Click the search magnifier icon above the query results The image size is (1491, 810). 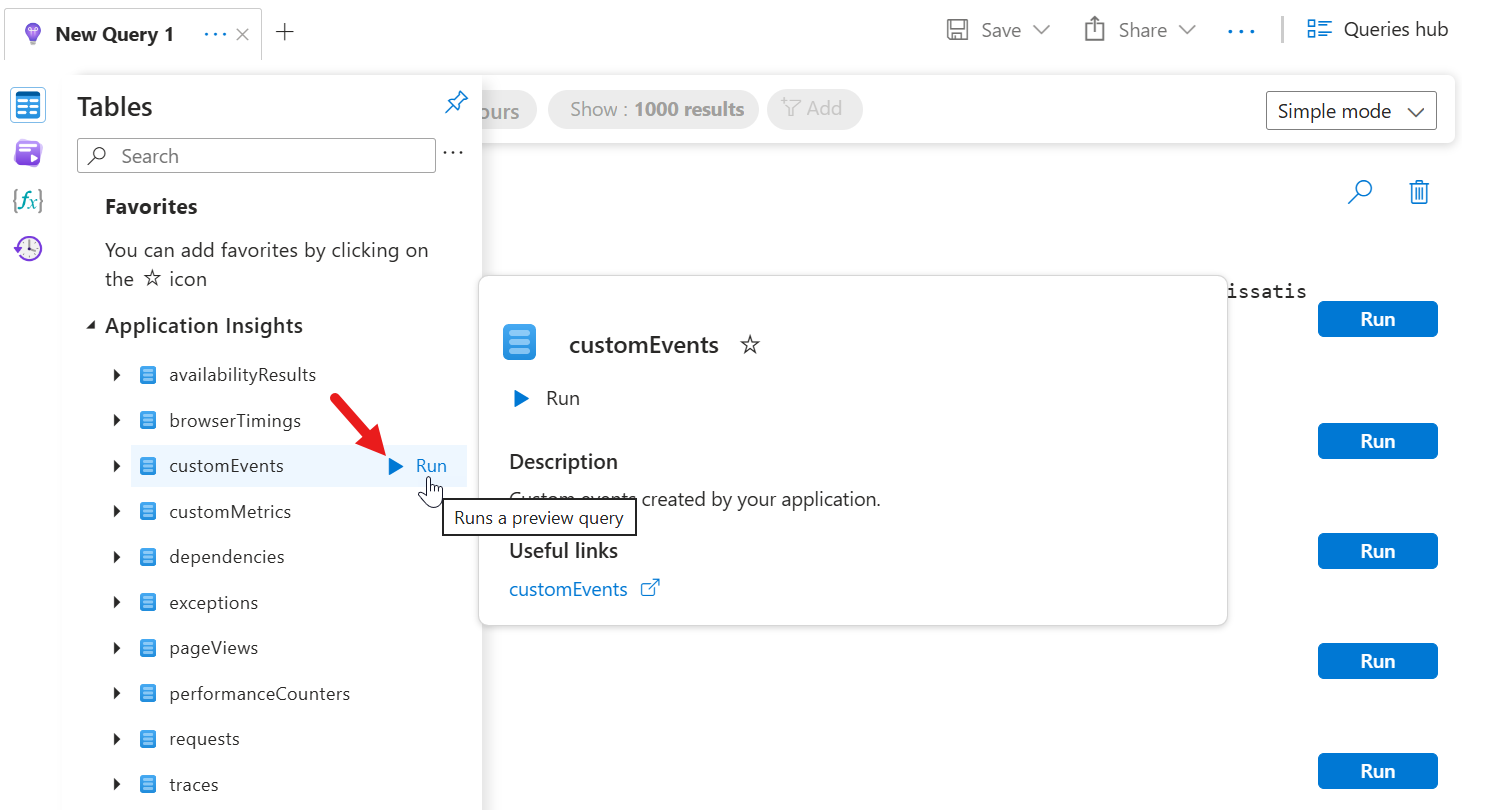1359,191
